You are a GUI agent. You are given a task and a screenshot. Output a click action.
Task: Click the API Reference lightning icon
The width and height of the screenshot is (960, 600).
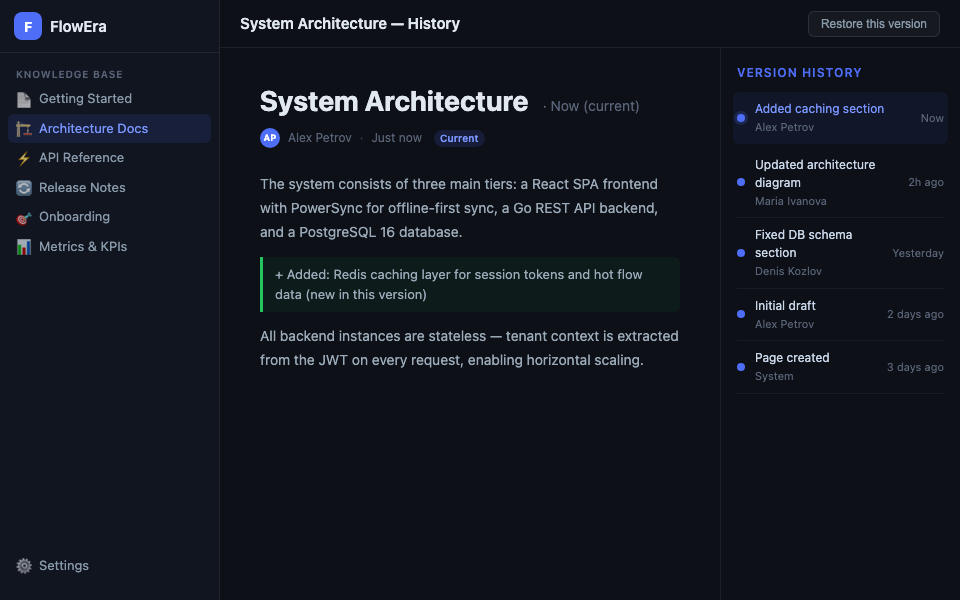(24, 158)
